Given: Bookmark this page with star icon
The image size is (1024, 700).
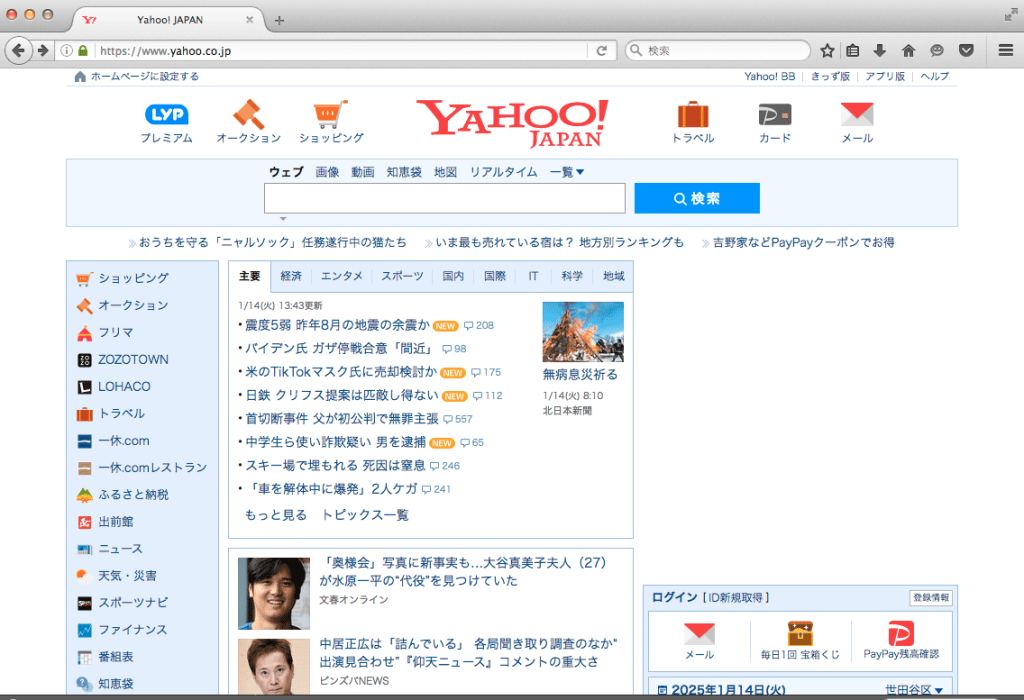Looking at the screenshot, I should click(827, 50).
